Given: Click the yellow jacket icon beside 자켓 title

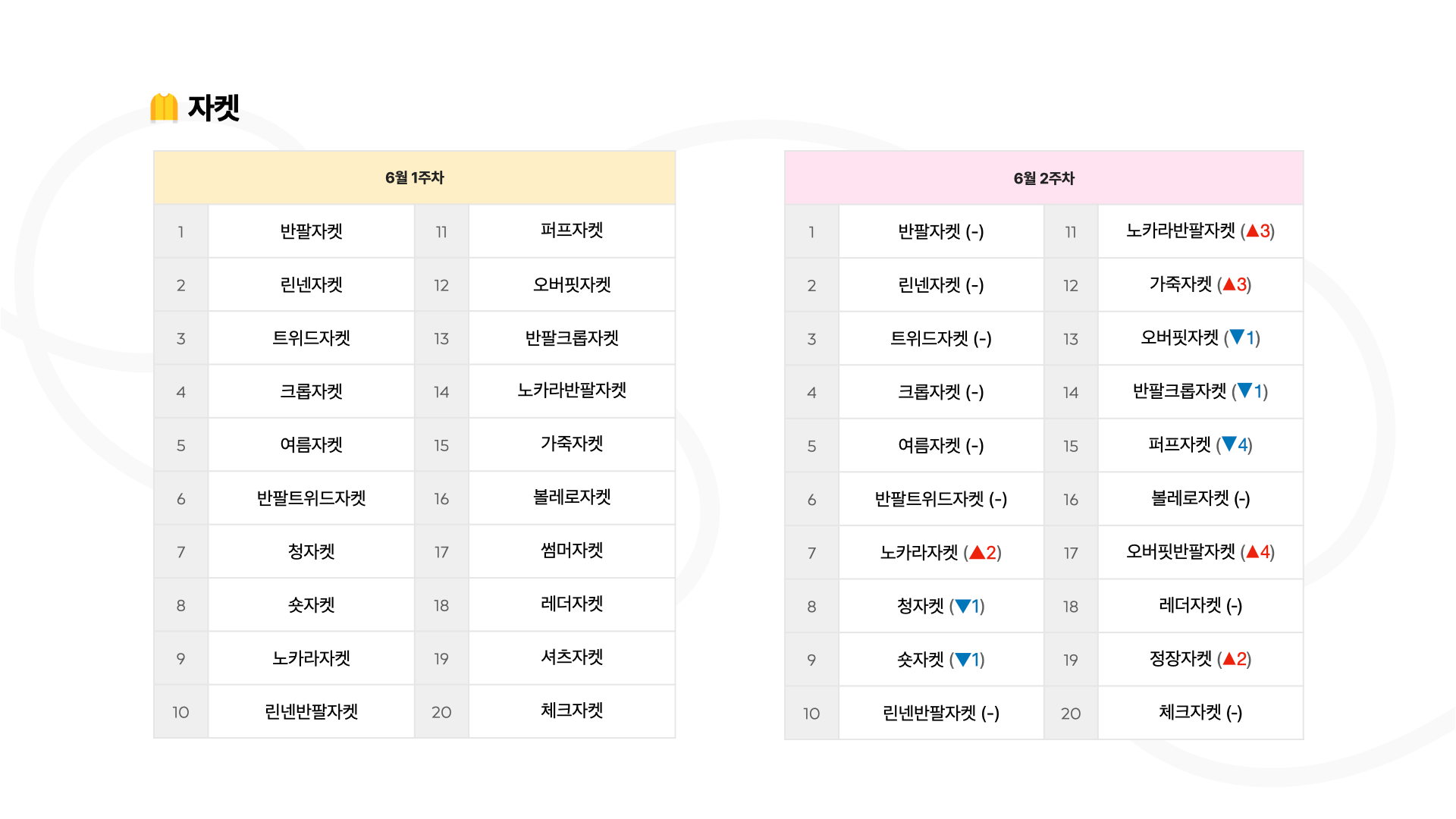Looking at the screenshot, I should [x=164, y=108].
